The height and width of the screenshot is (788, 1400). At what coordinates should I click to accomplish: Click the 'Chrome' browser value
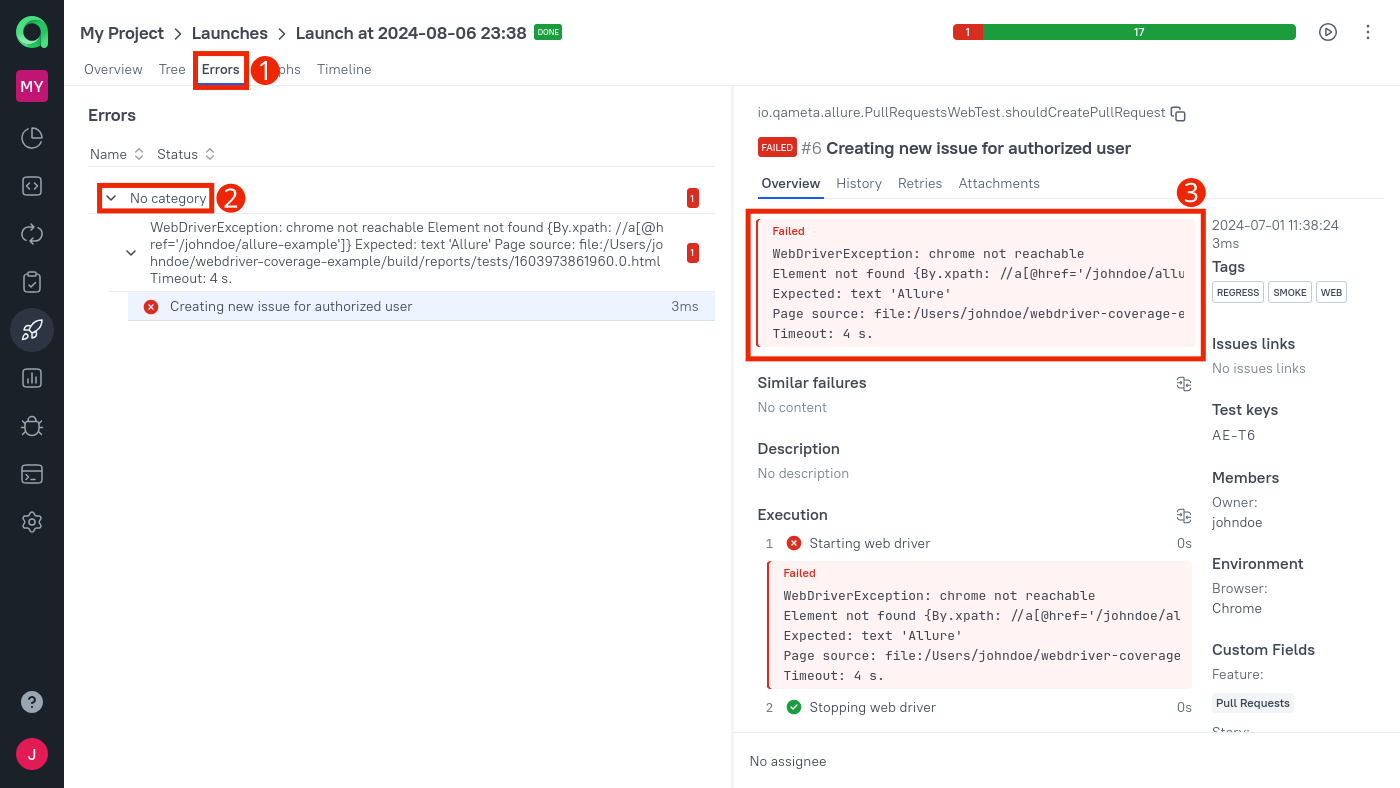point(1237,608)
